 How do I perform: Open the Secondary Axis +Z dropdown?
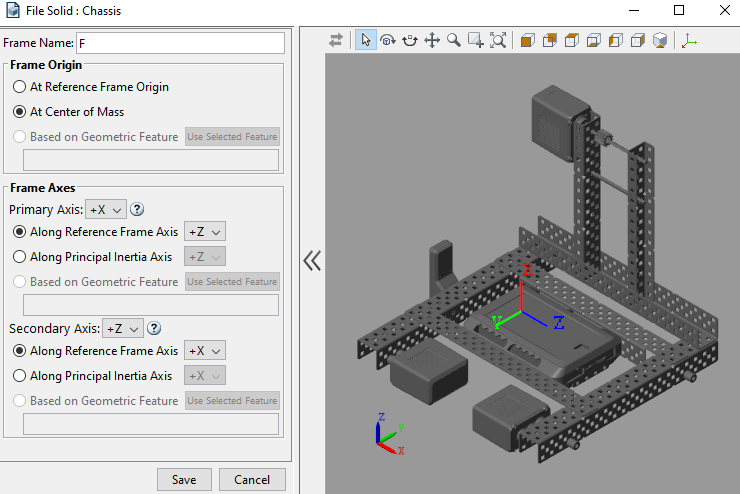tap(124, 329)
